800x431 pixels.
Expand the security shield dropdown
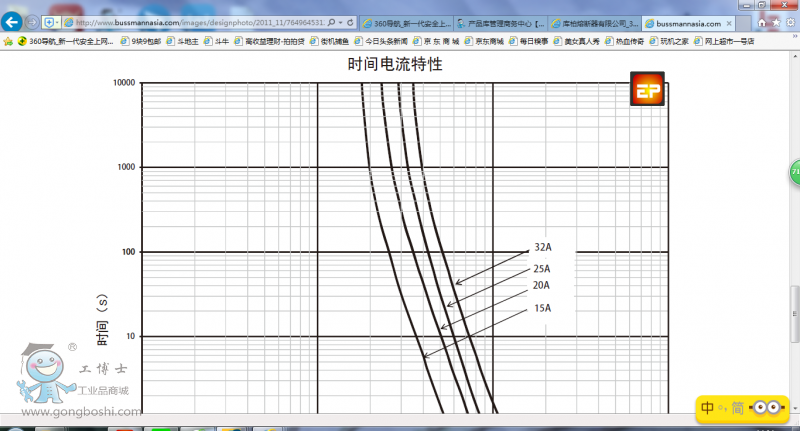[x=57, y=22]
